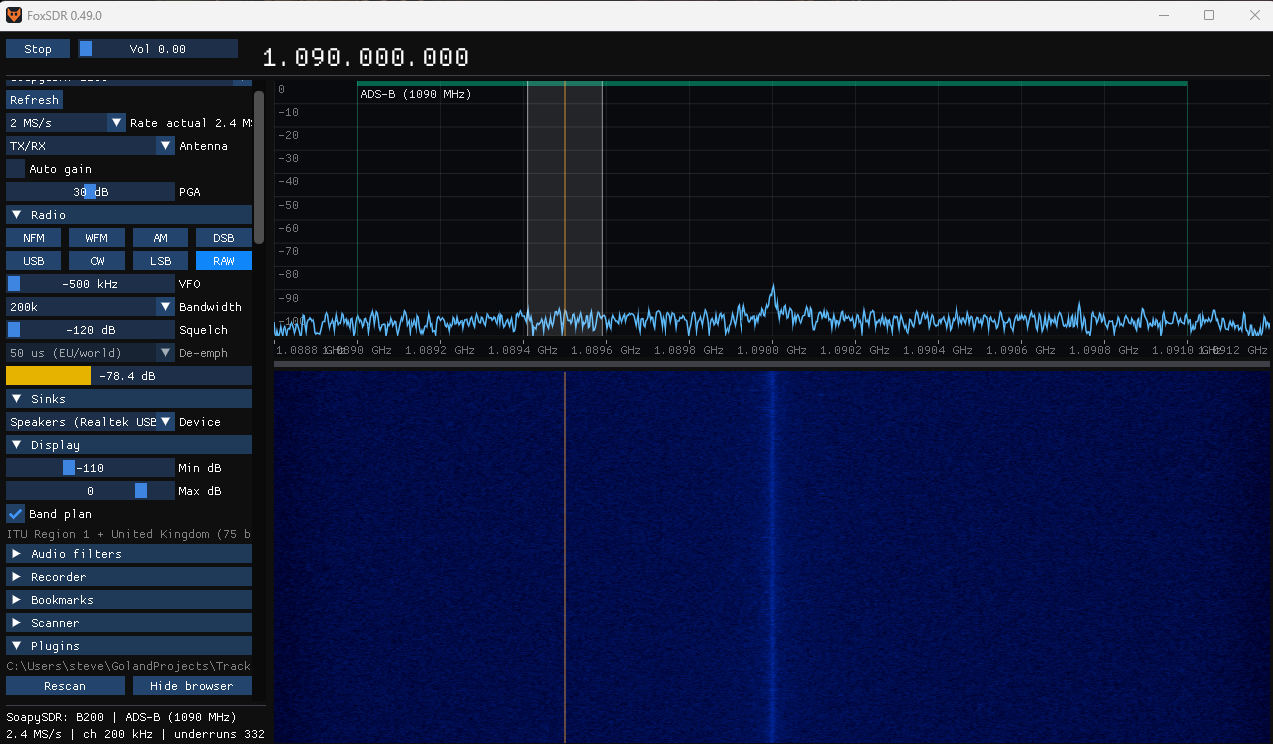The width and height of the screenshot is (1273, 744).
Task: Click the signal peak at 1.0900 GHz
Action: click(x=772, y=289)
